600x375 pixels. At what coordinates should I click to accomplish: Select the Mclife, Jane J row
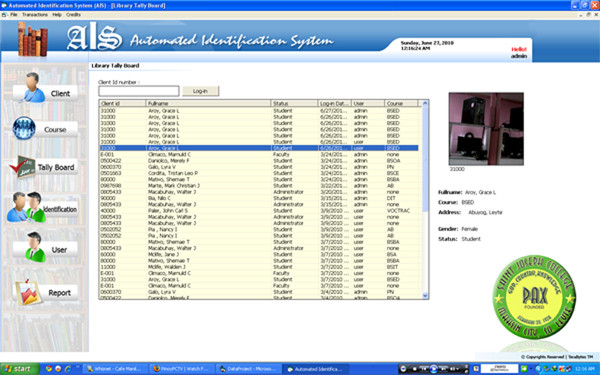[259, 254]
